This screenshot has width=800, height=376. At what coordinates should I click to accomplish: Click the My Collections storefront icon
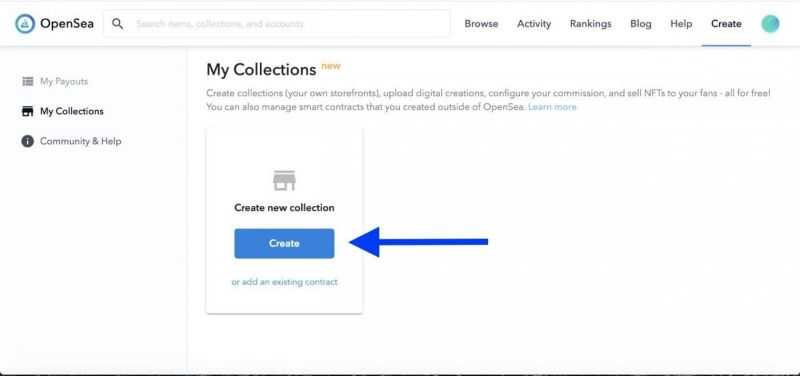pyautogui.click(x=28, y=111)
